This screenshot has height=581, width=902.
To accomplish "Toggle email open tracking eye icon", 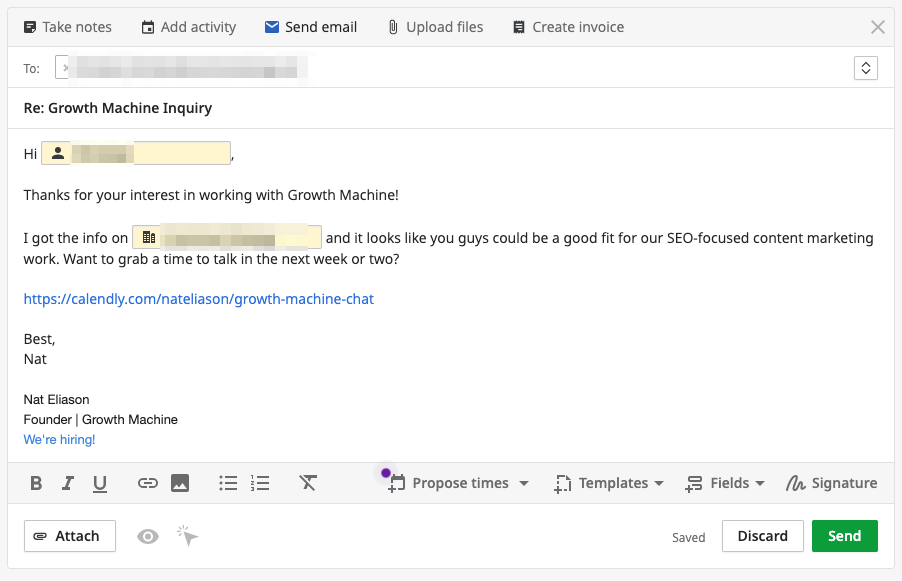I will coord(148,537).
